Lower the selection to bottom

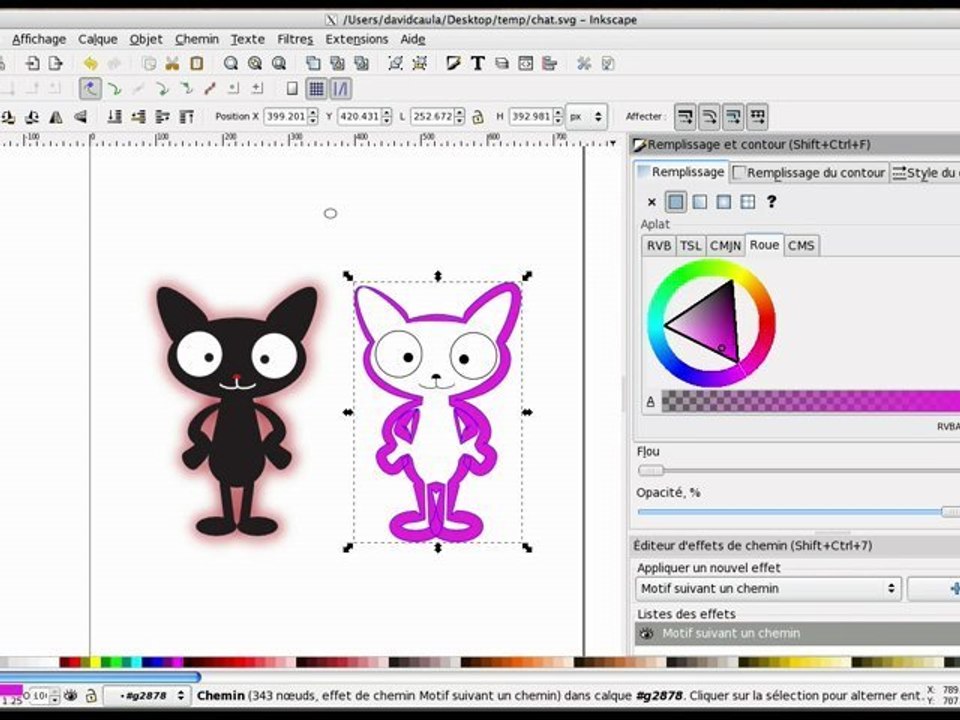coord(114,116)
